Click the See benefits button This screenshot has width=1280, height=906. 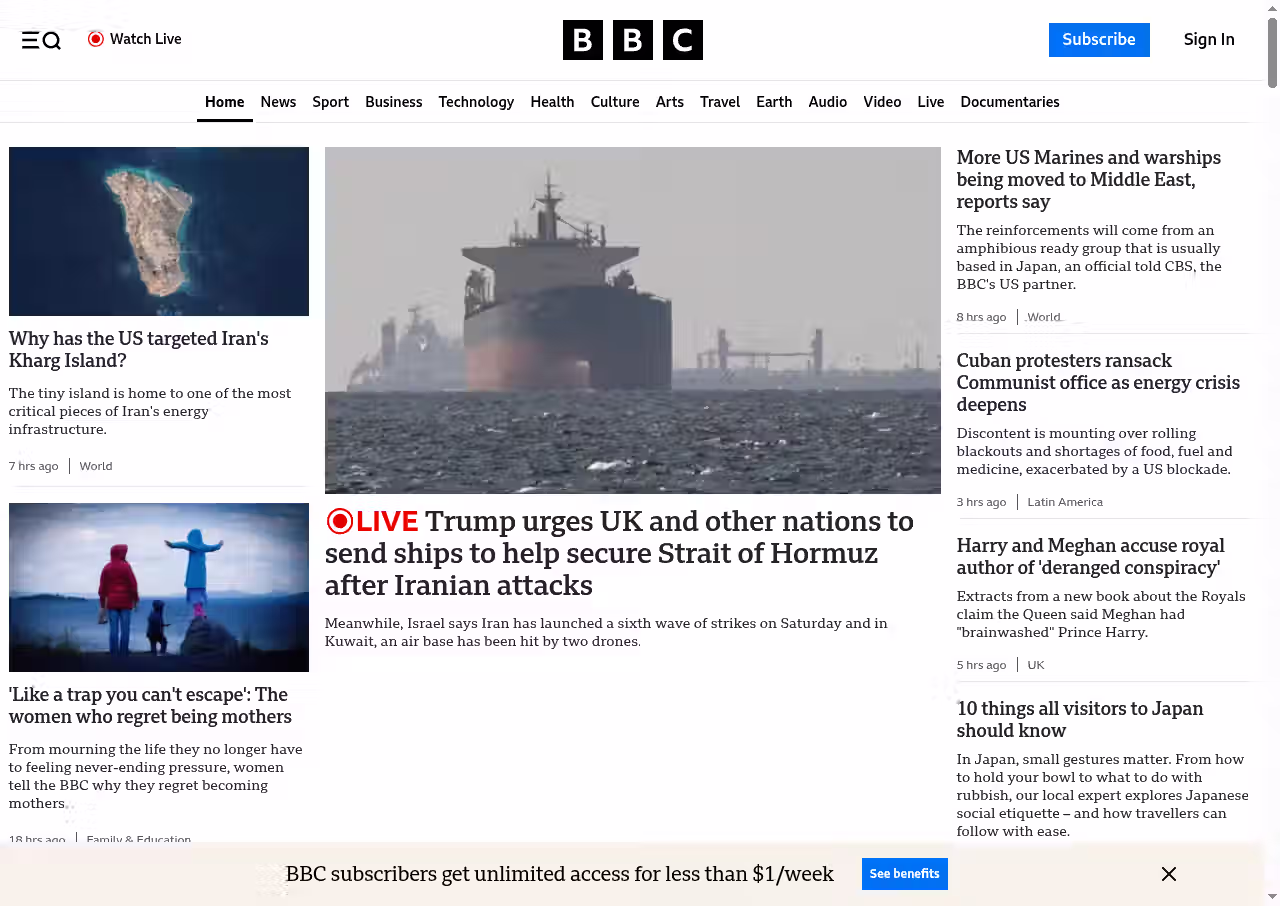904,874
